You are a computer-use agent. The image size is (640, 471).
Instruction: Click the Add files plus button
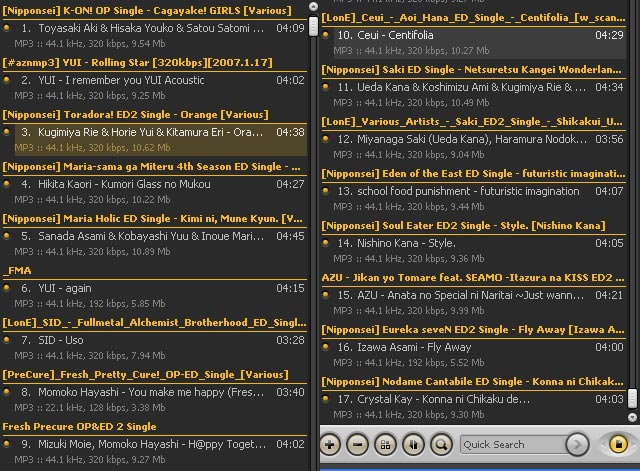[x=330, y=444]
